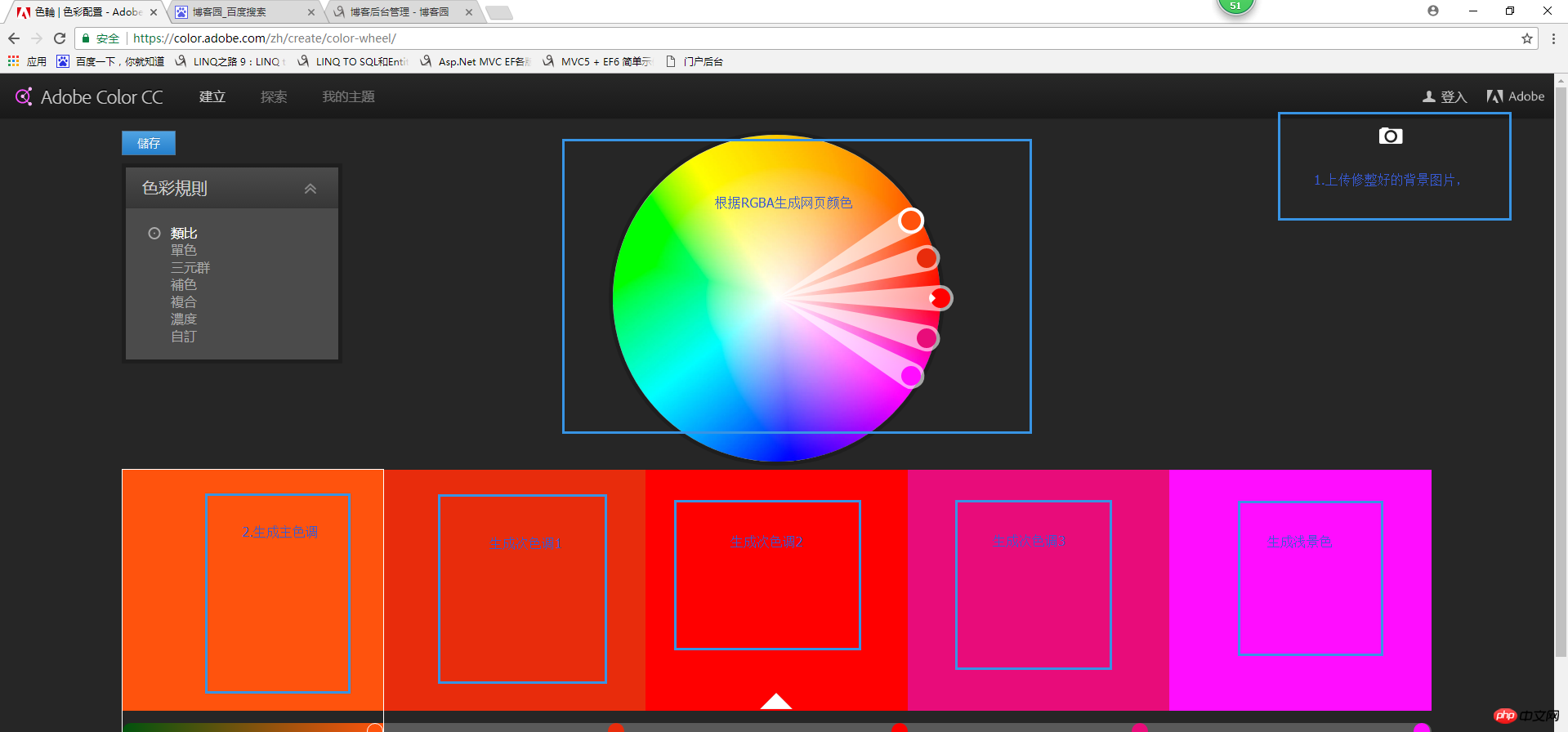Open the Chrome apps grid shortcut
This screenshot has width=1568, height=732.
14,61
